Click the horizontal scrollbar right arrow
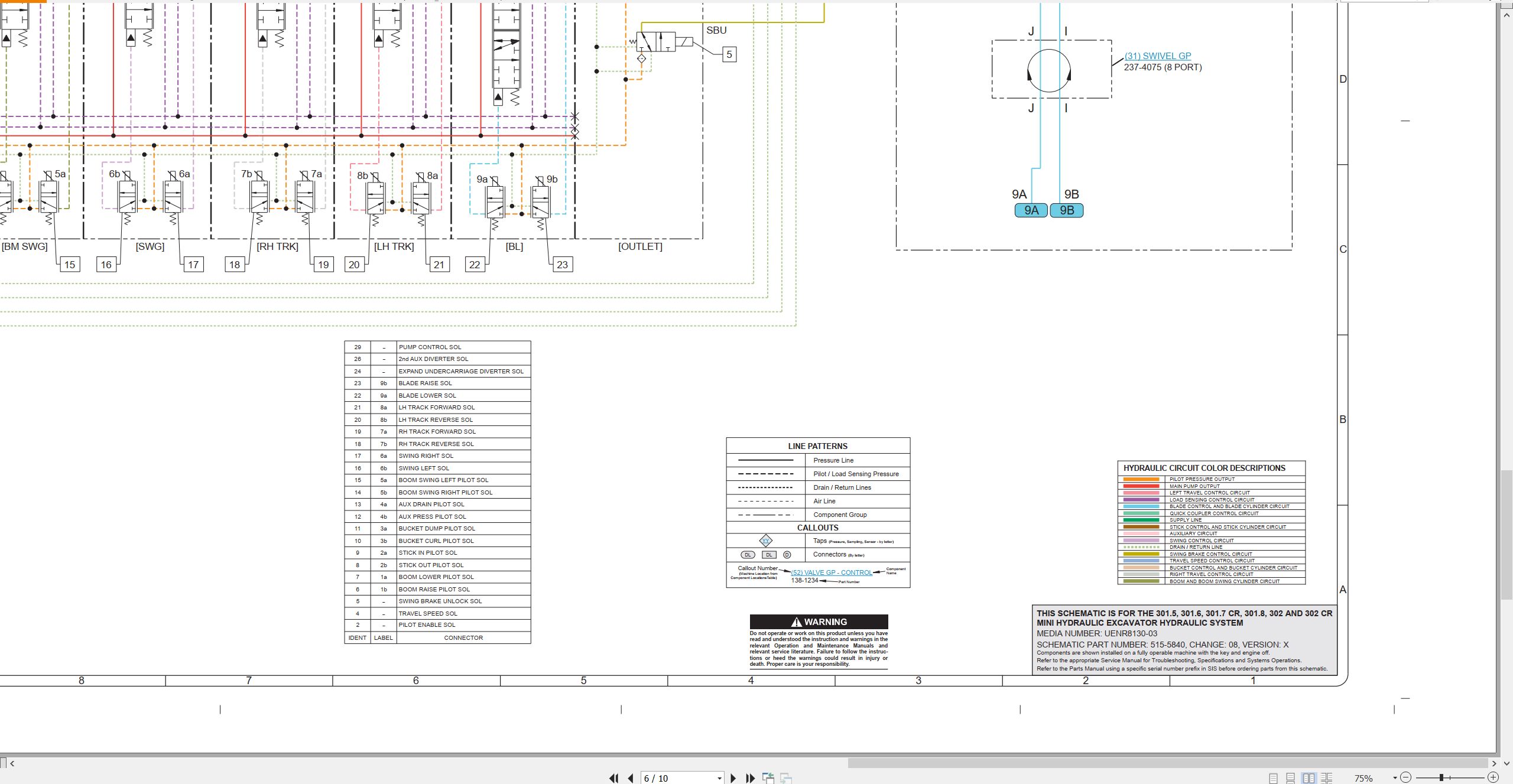The image size is (1513, 784). [x=1493, y=763]
